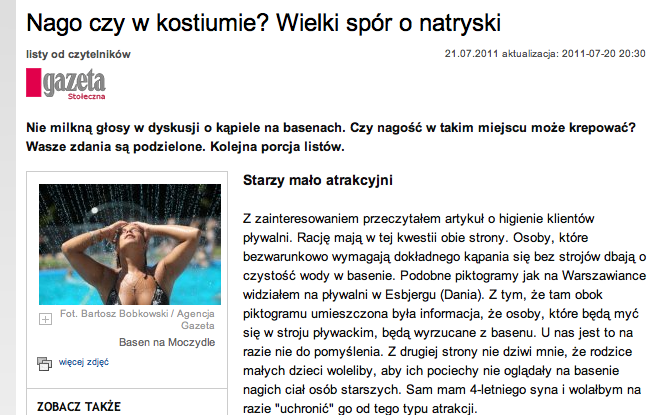
Task: Expand the photo with the plus icon
Action: coord(46,319)
